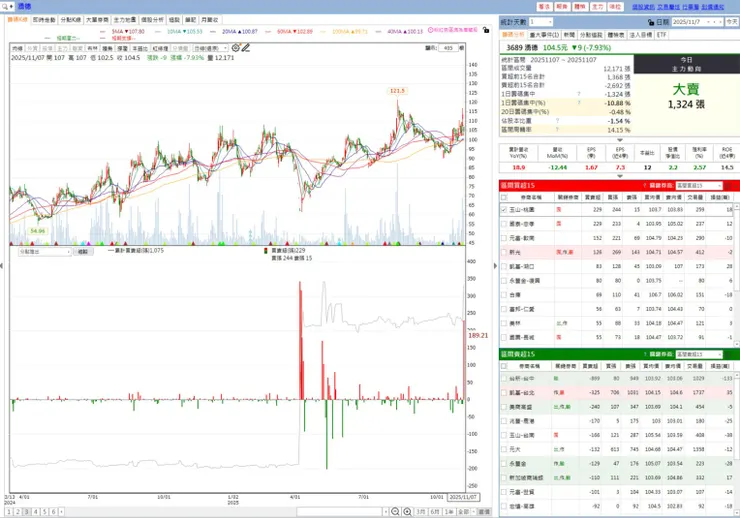Image resolution: width=740 pixels, height=518 pixels.
Task: Click the search magnifier icon at top-left
Action: coord(5,7)
